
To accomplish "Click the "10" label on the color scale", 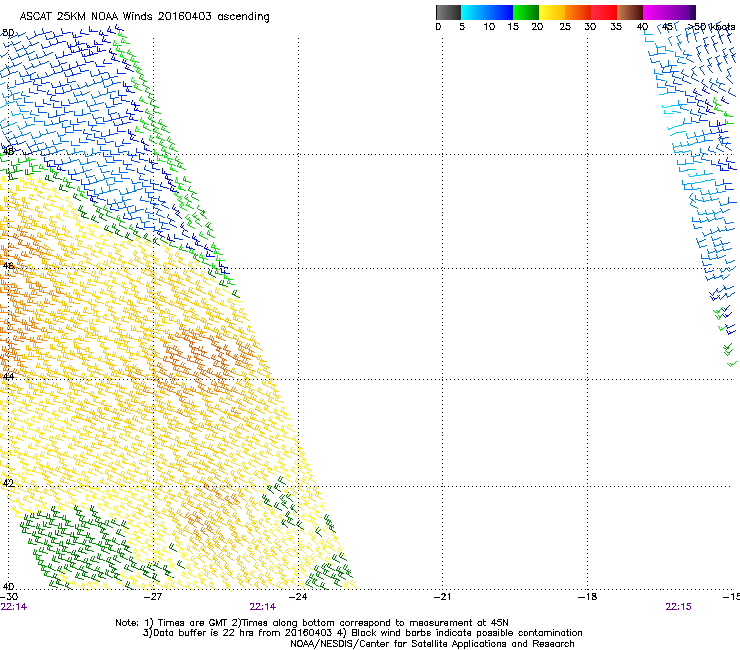I will (x=489, y=27).
